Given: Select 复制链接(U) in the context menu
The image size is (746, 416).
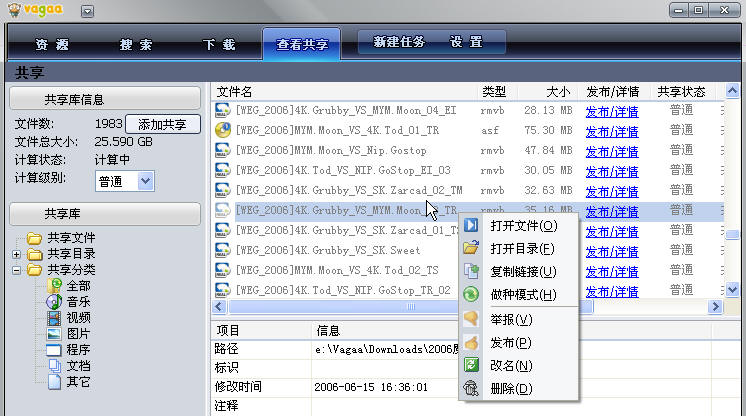Looking at the screenshot, I should point(523,271).
